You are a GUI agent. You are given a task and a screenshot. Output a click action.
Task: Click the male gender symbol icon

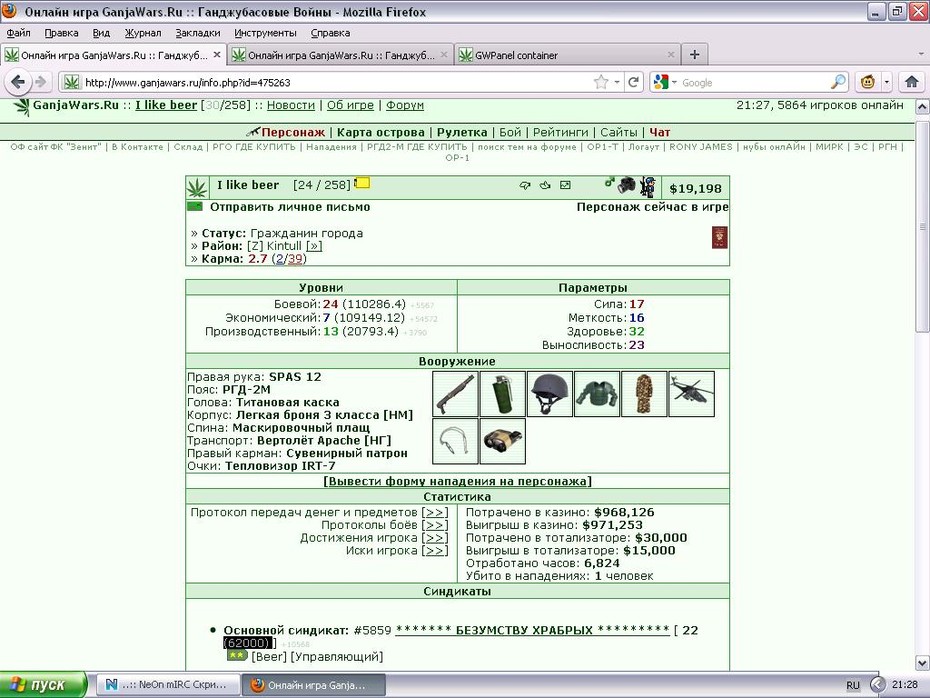(609, 183)
